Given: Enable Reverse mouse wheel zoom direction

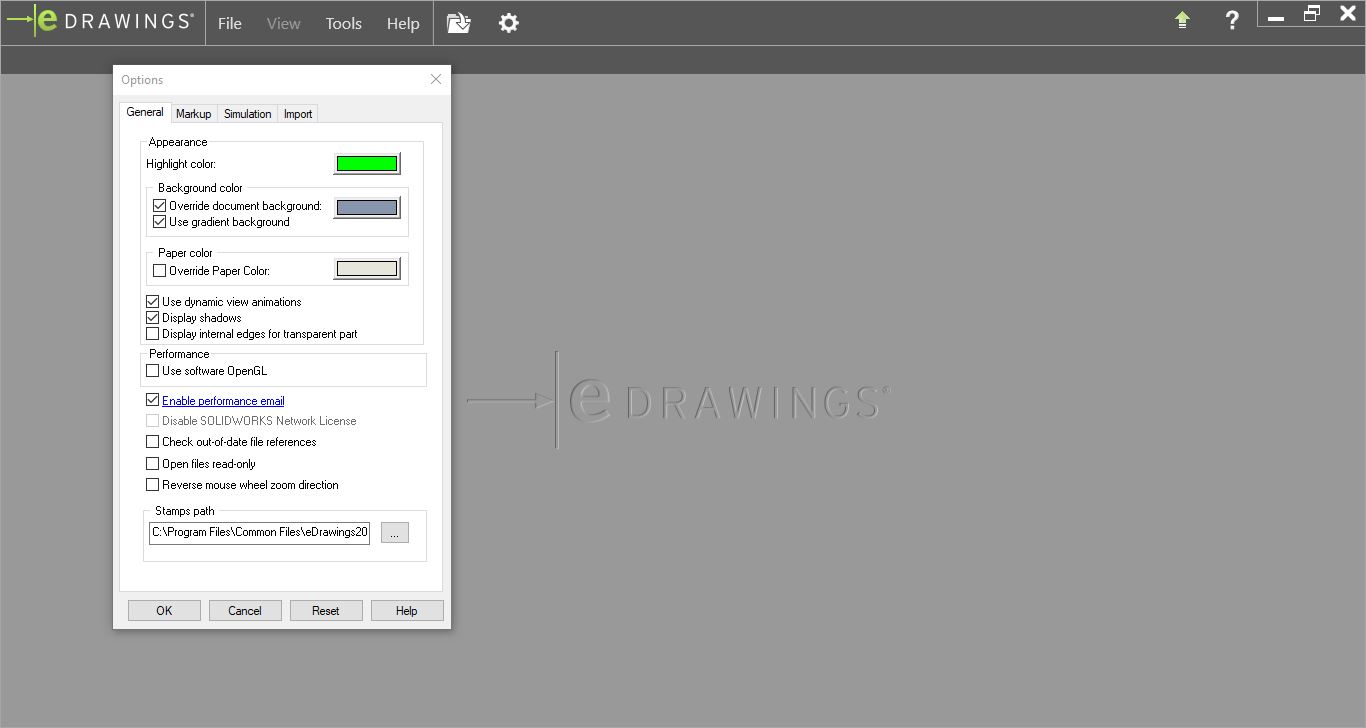Looking at the screenshot, I should click(x=153, y=485).
